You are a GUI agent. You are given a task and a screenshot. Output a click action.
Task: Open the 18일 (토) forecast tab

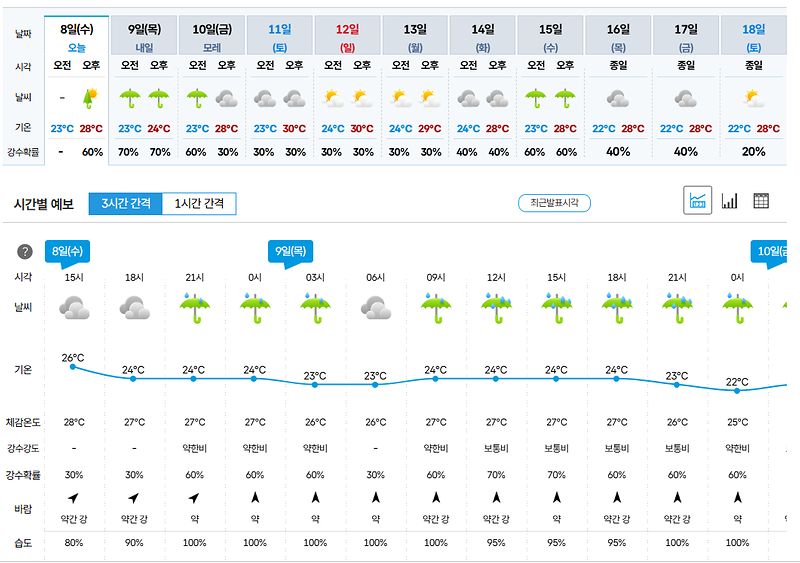click(x=754, y=37)
